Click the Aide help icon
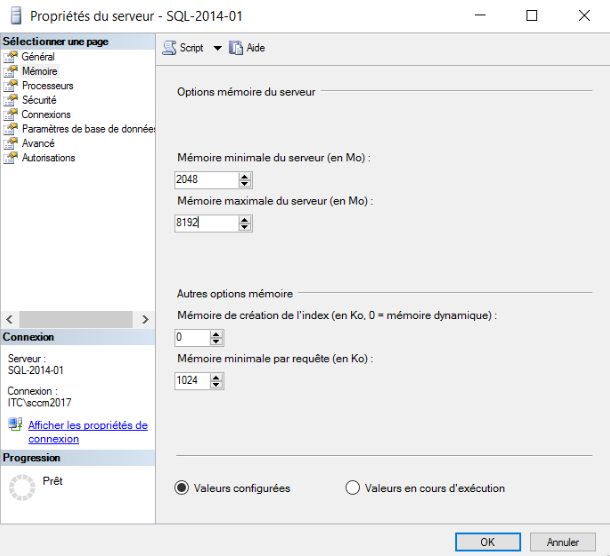 pos(236,48)
